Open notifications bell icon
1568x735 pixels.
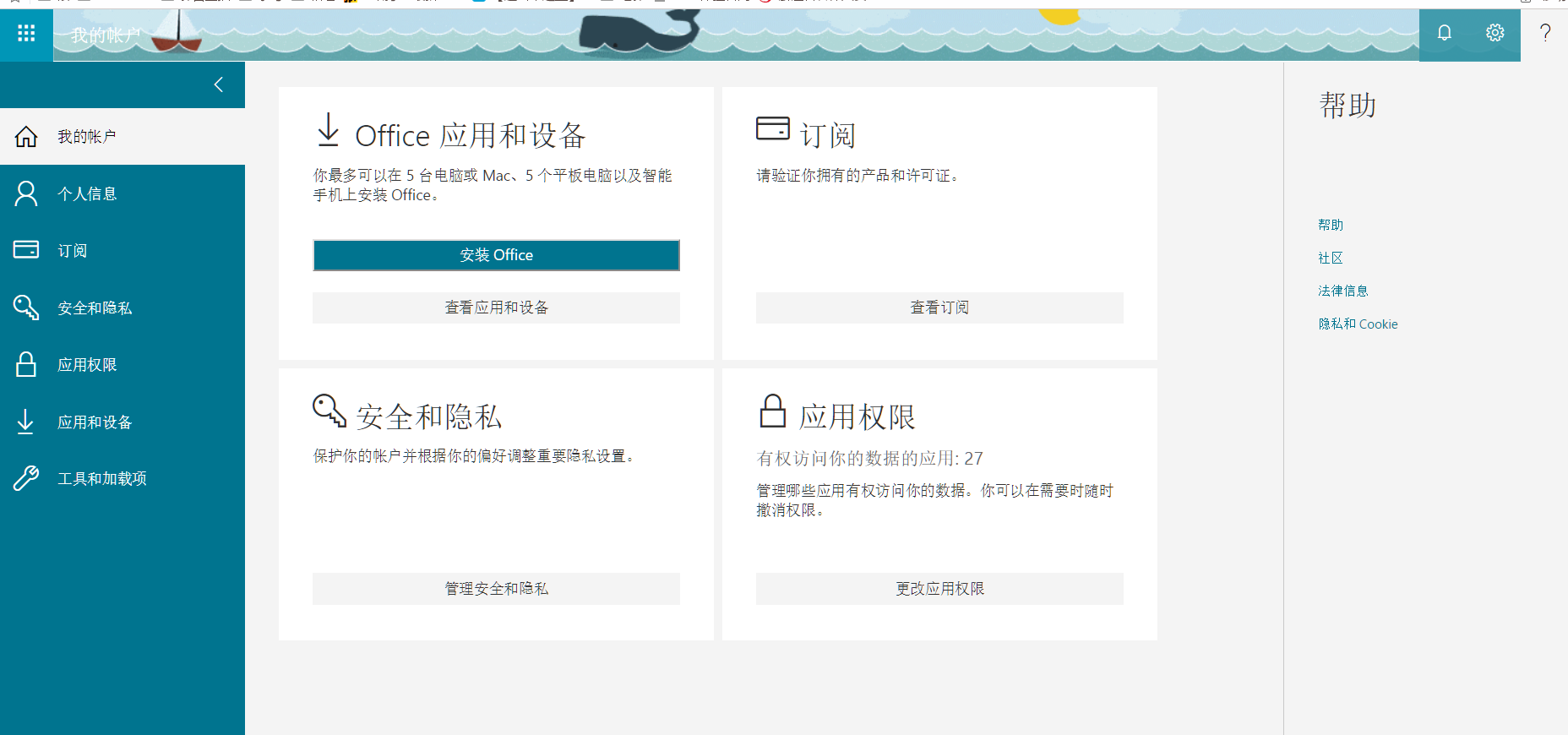coord(1445,33)
